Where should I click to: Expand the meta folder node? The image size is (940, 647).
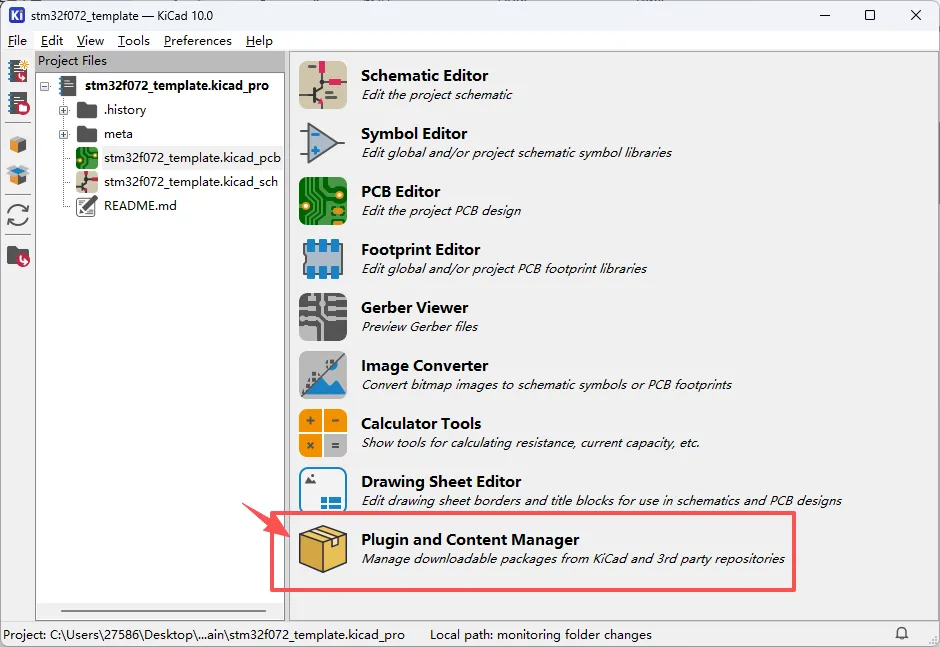(x=64, y=134)
